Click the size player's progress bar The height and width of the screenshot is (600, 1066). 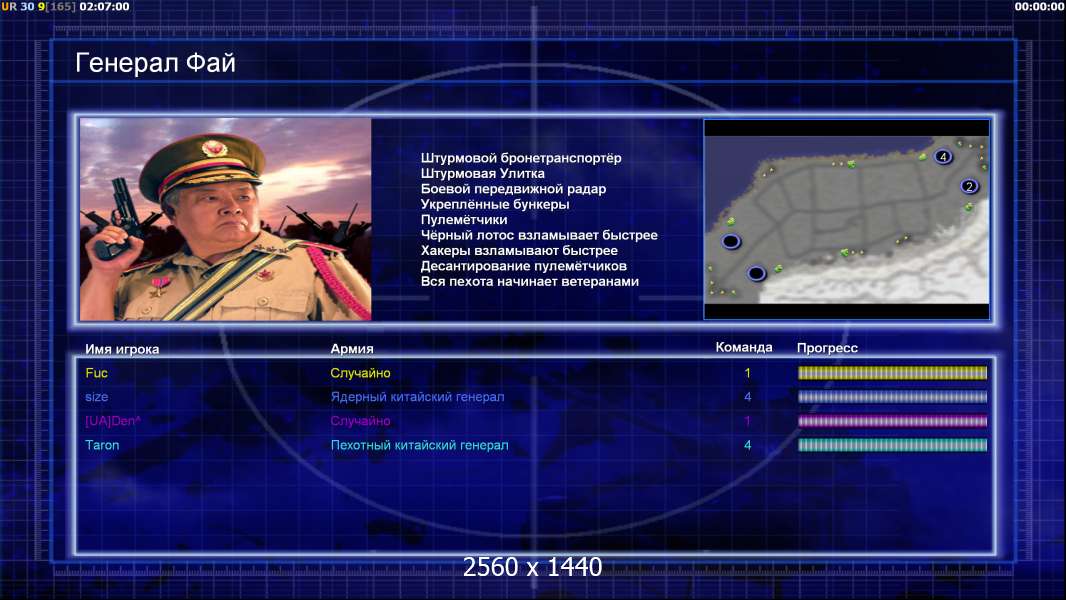[892, 397]
